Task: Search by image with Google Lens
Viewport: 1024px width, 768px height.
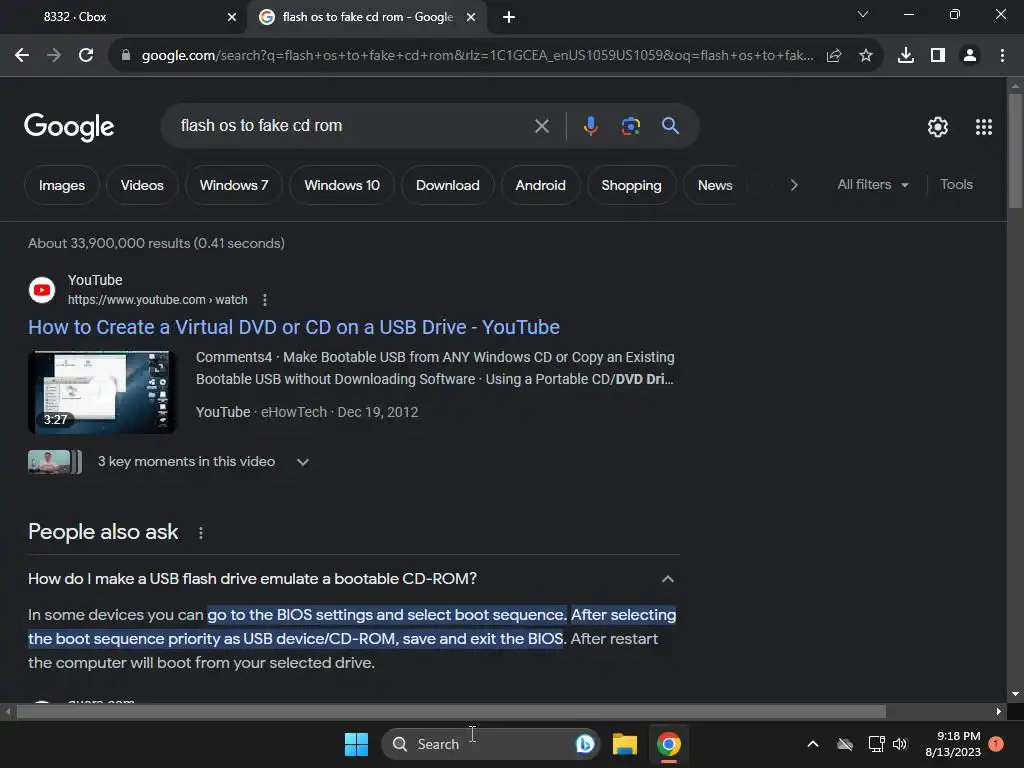Action: 630,126
